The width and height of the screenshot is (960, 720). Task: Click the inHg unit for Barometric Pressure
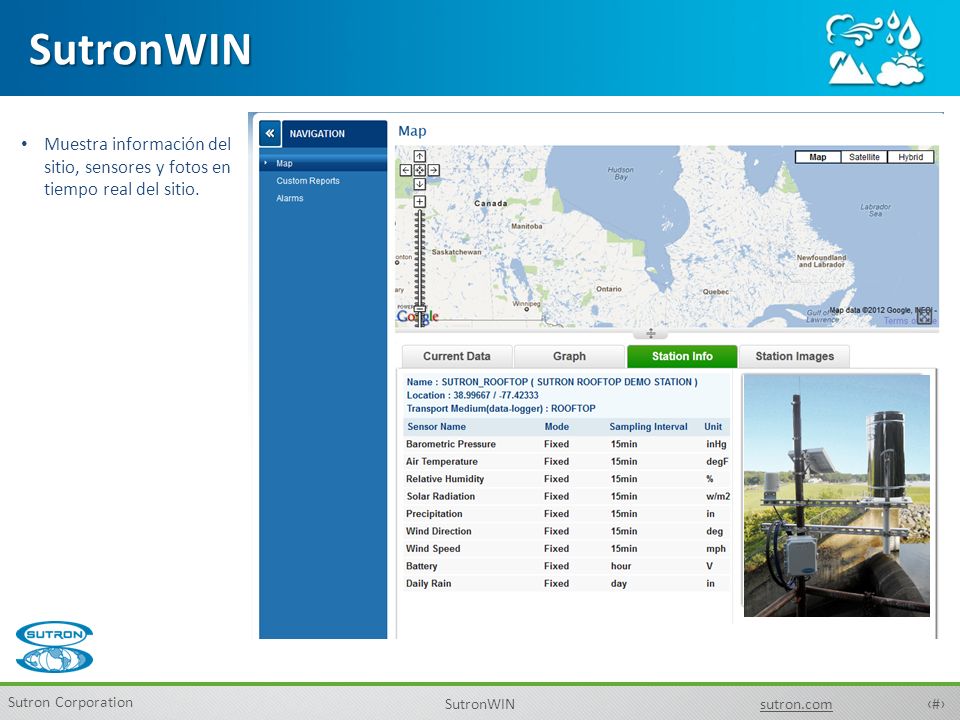pos(716,444)
